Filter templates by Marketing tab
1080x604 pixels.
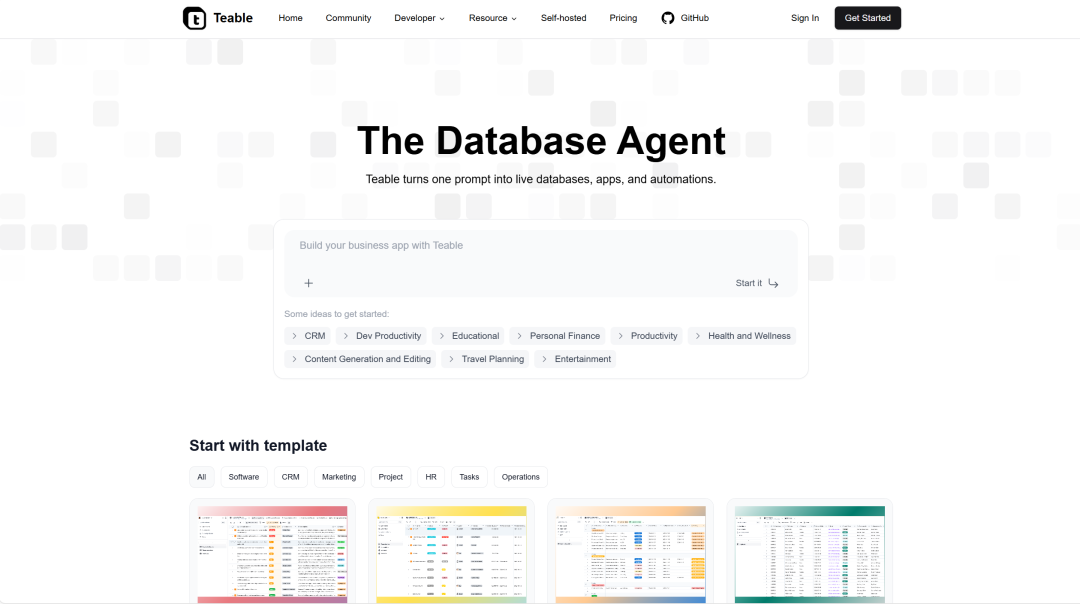coord(339,477)
